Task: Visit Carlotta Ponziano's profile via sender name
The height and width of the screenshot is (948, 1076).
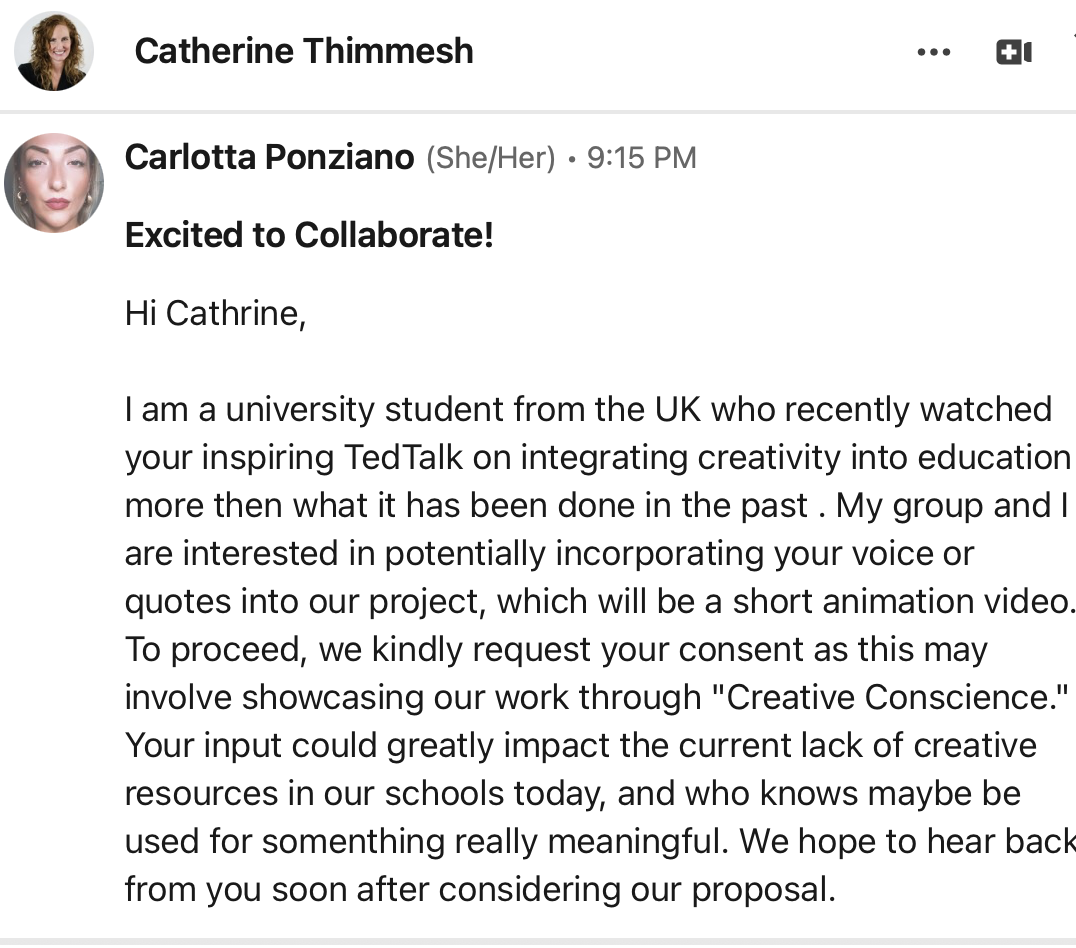Action: pyautogui.click(x=270, y=157)
